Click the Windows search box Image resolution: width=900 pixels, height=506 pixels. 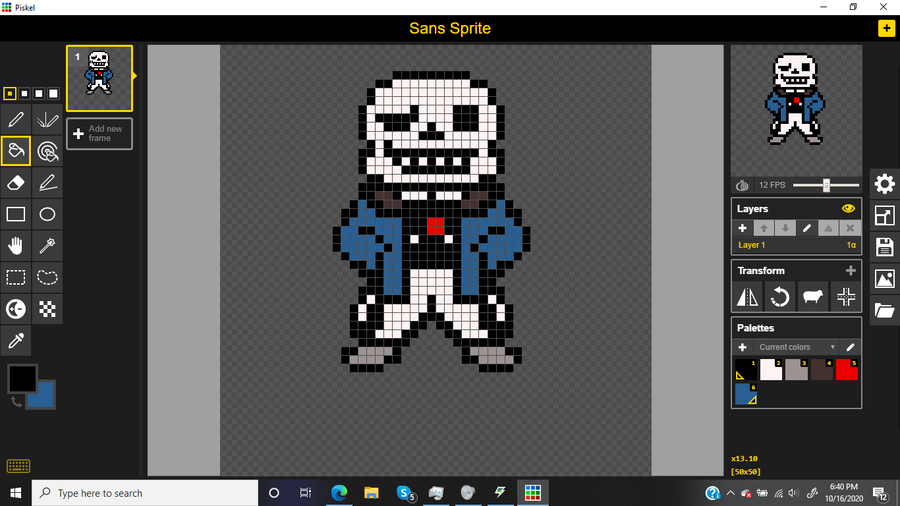click(x=145, y=493)
